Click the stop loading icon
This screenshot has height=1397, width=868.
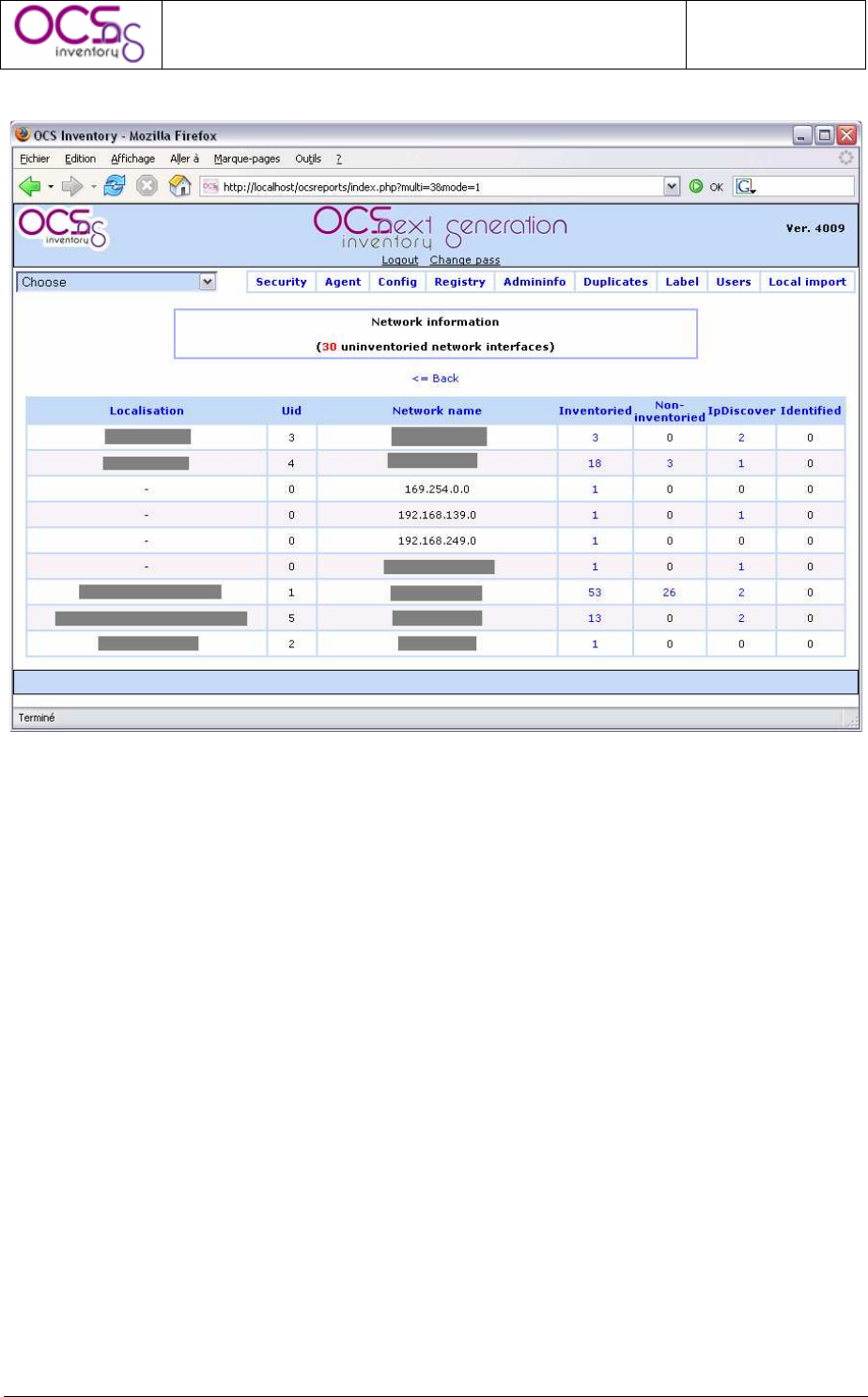point(147,186)
